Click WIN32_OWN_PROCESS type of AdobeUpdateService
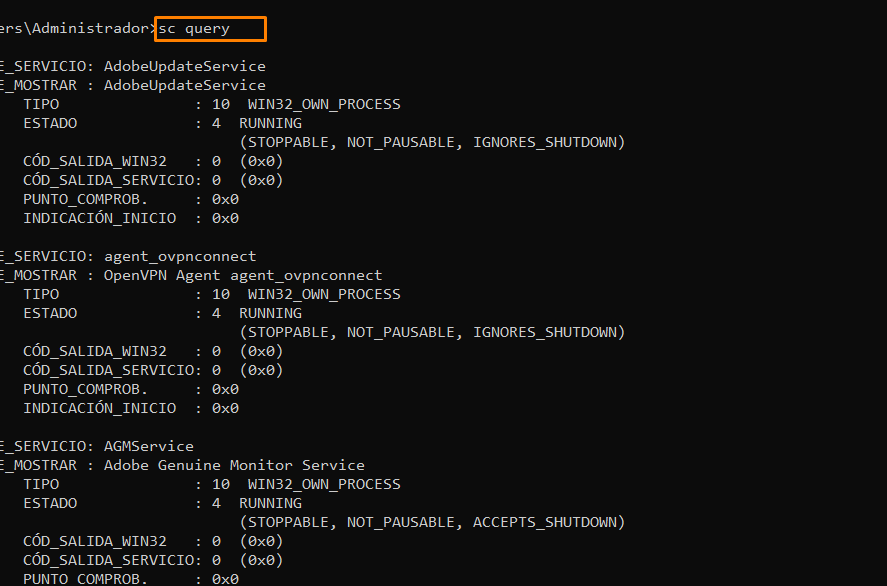Screen dimensions: 887x586 (324, 104)
